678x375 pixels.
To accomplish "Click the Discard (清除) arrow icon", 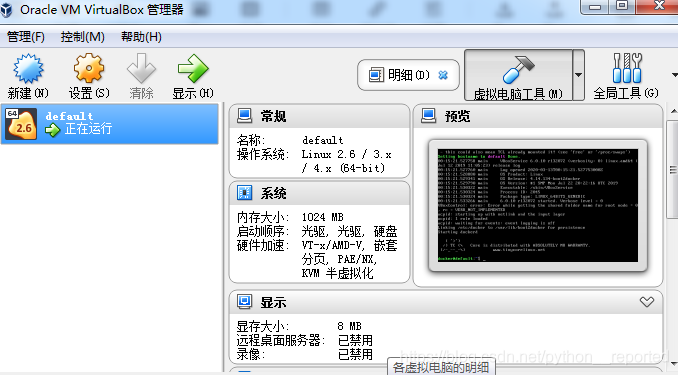I will pos(141,68).
